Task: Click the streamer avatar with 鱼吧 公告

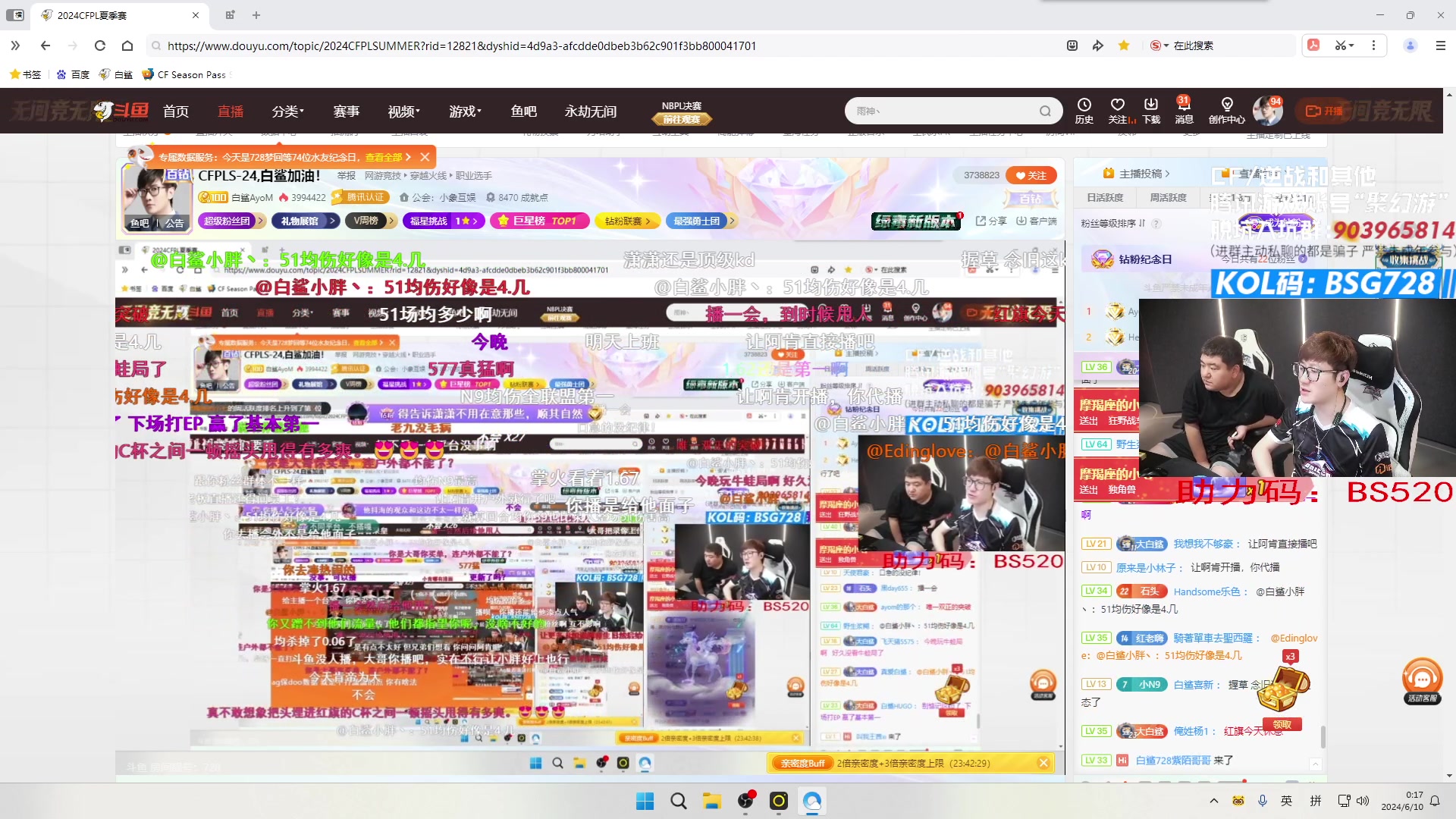Action: pos(157,199)
